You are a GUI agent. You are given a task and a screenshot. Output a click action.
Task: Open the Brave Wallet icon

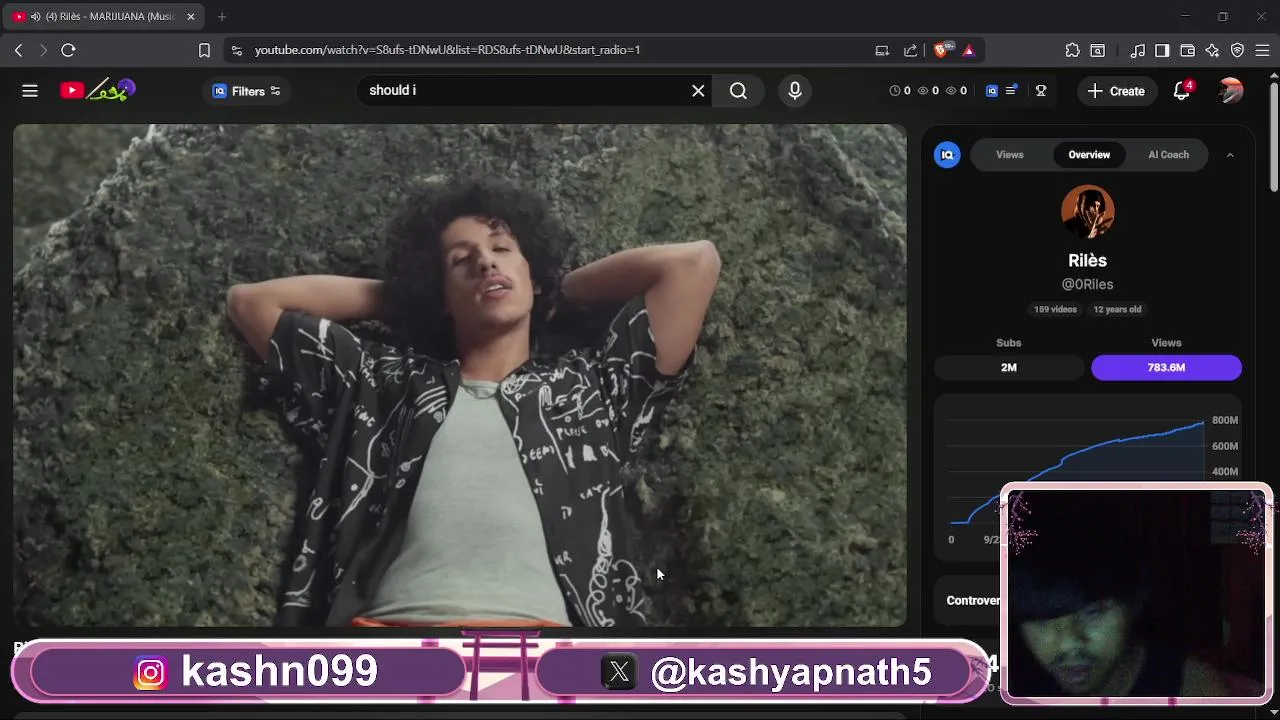[1187, 50]
